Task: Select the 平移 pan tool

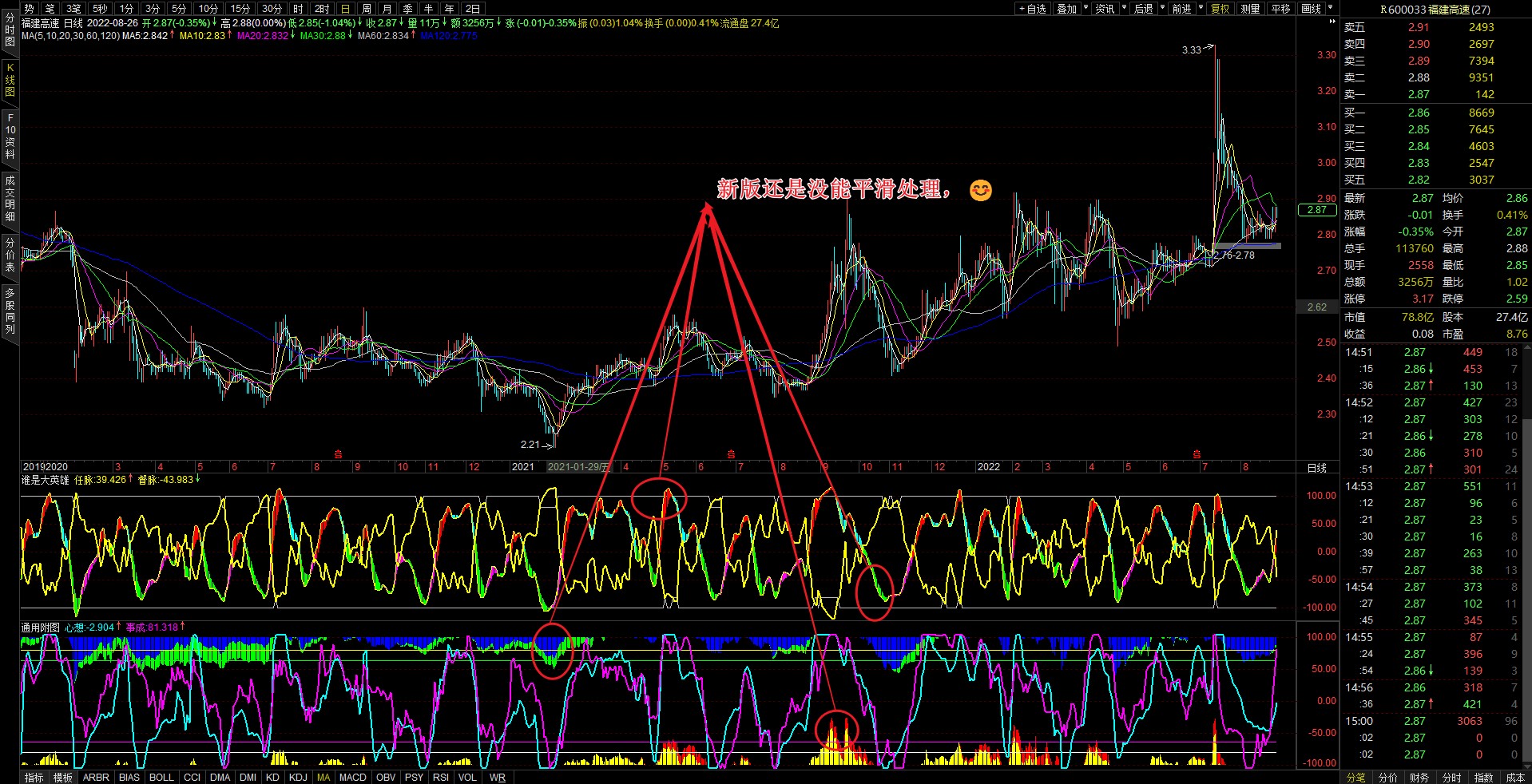Action: (x=1280, y=9)
